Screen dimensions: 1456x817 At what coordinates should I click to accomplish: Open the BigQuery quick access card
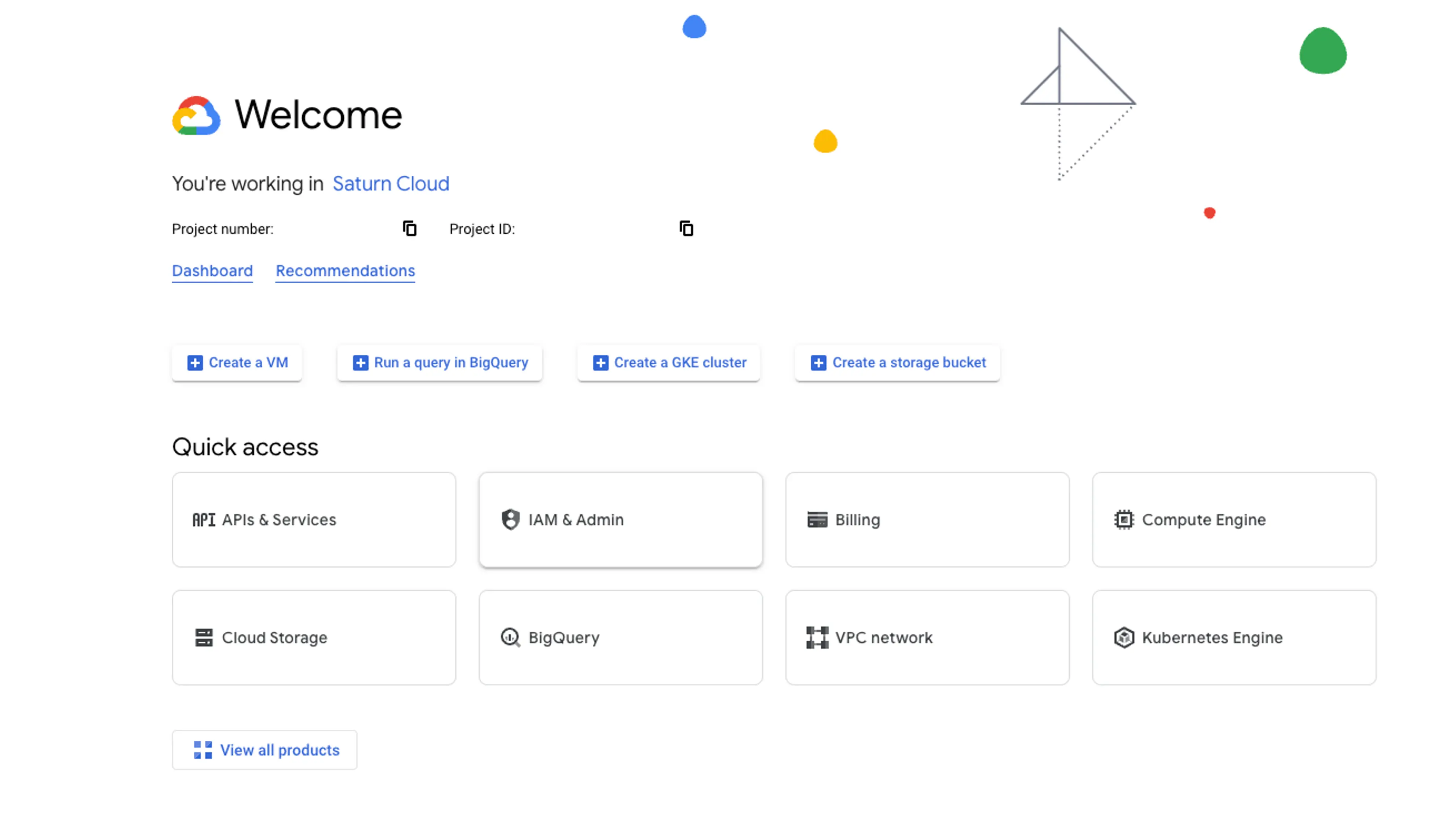[621, 638]
